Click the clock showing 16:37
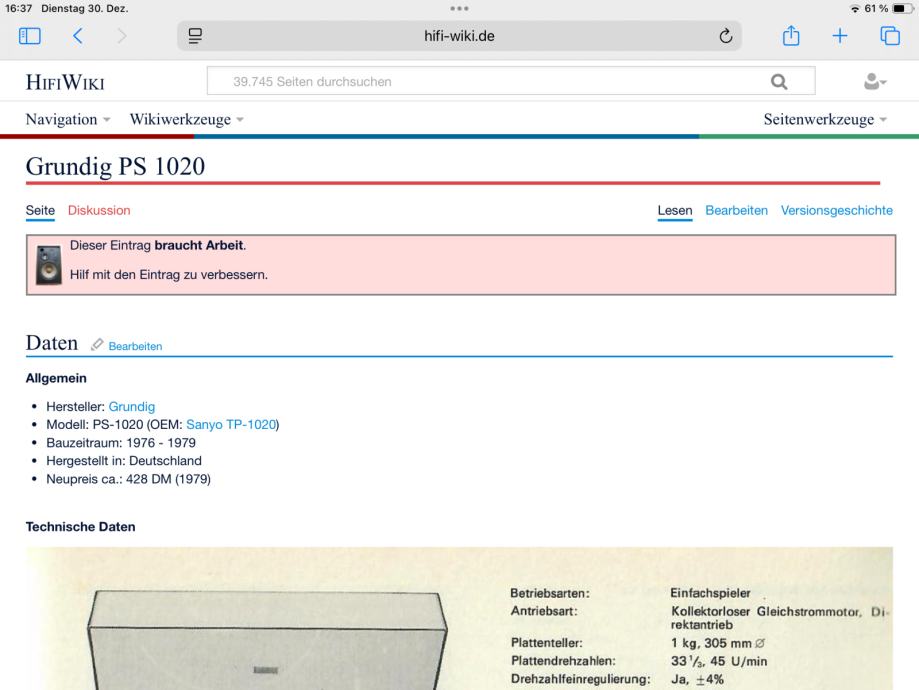The height and width of the screenshot is (690, 919). point(18,9)
